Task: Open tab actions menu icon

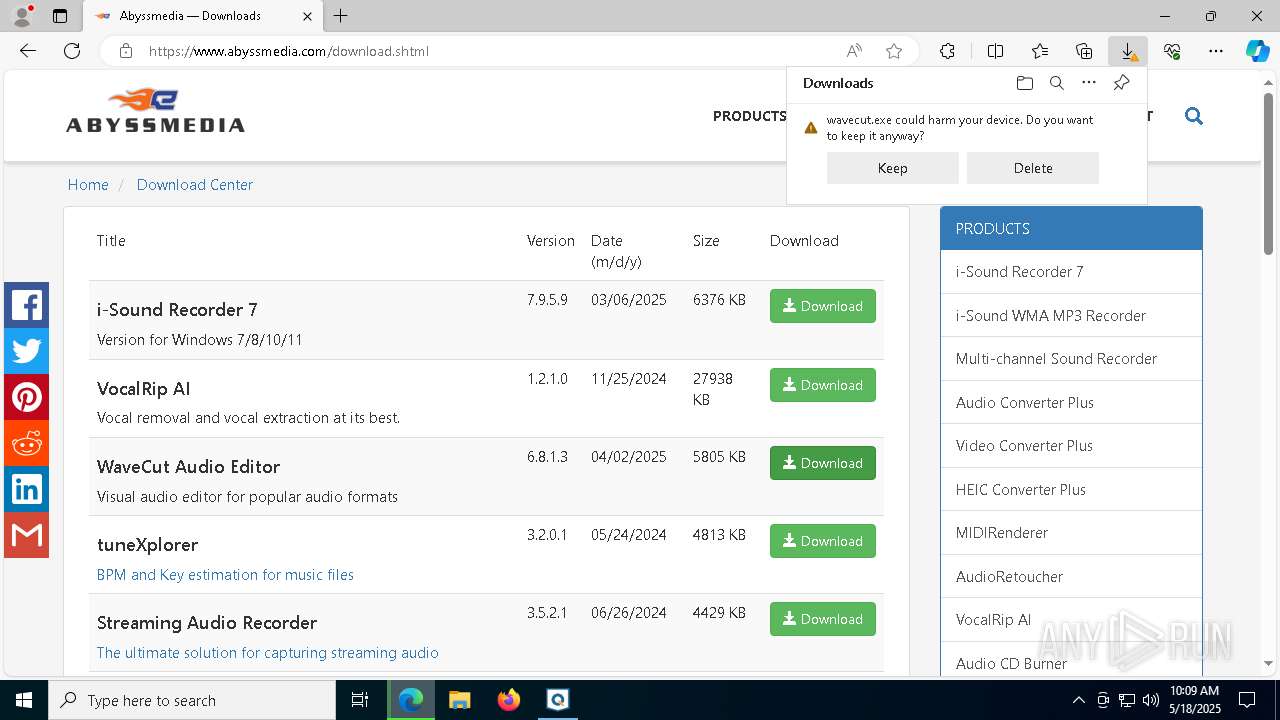Action: (60, 16)
